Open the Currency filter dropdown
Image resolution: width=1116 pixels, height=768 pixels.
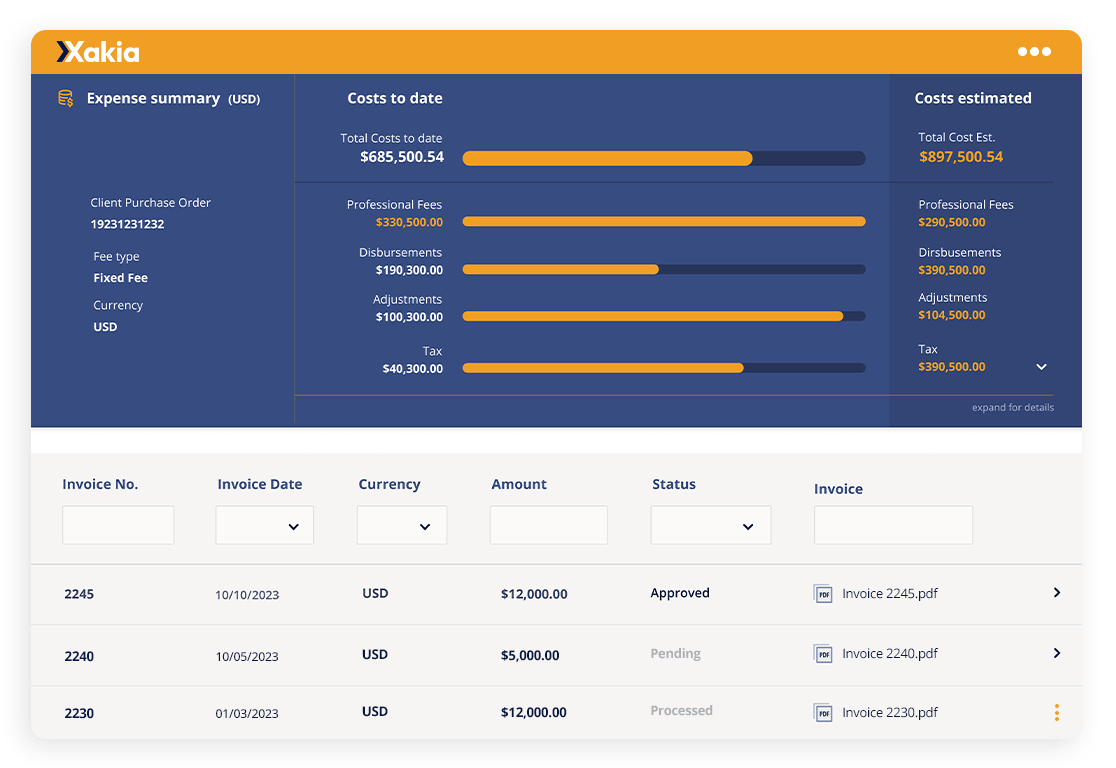(x=402, y=525)
